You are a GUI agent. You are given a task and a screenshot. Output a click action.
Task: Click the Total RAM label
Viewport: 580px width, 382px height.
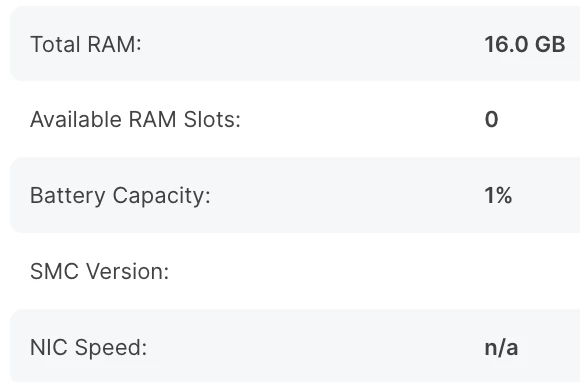[85, 44]
